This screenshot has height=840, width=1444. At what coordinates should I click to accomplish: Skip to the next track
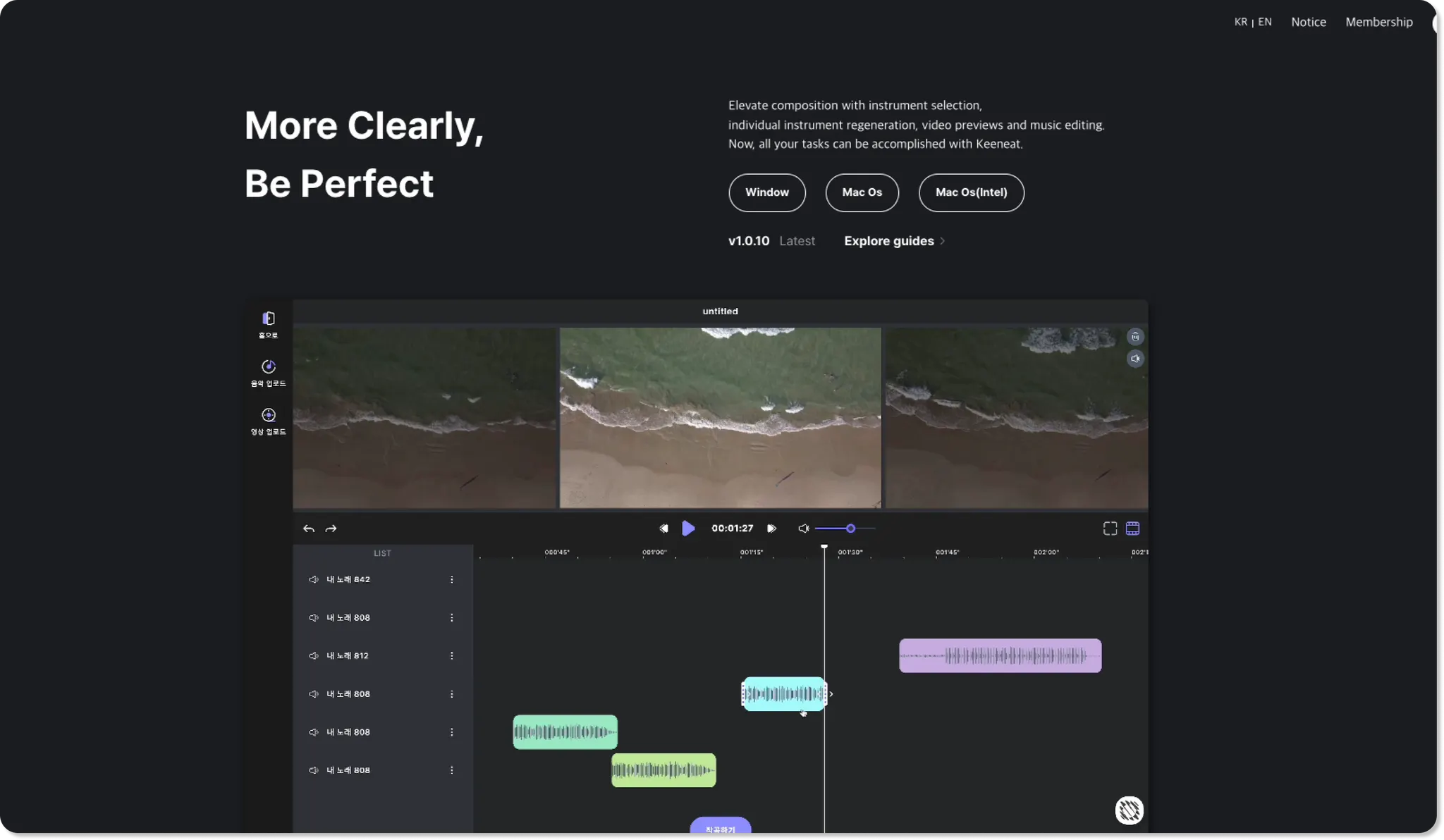pos(771,529)
